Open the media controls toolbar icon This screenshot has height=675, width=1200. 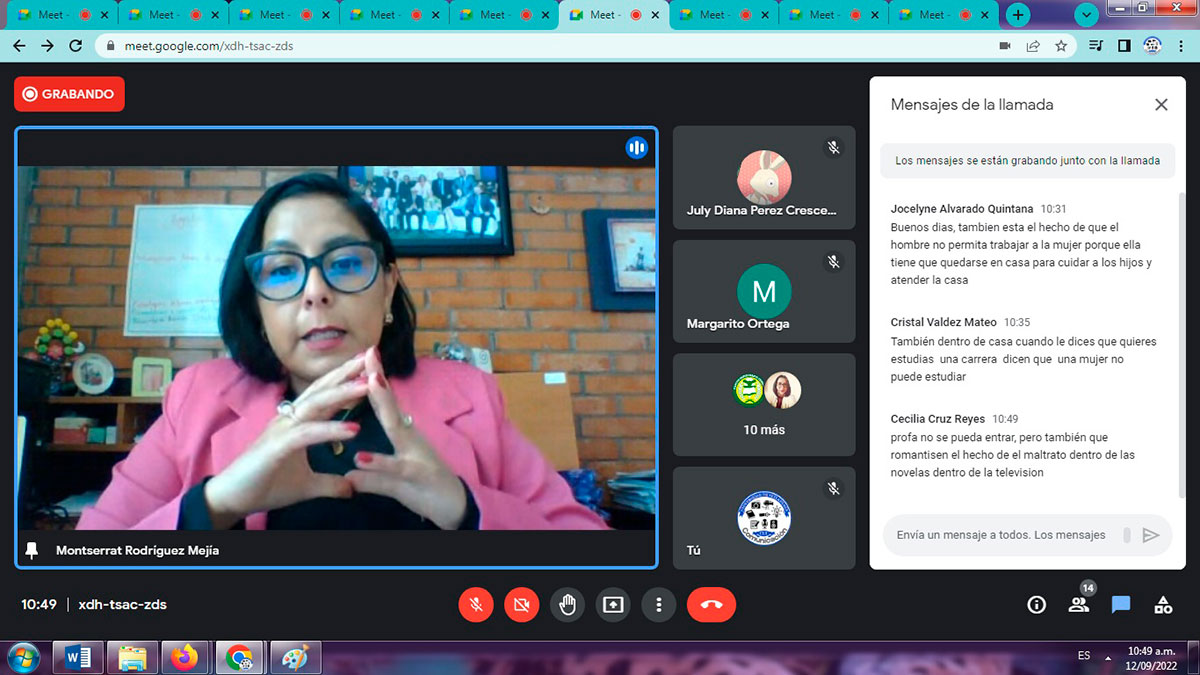pos(1097,46)
